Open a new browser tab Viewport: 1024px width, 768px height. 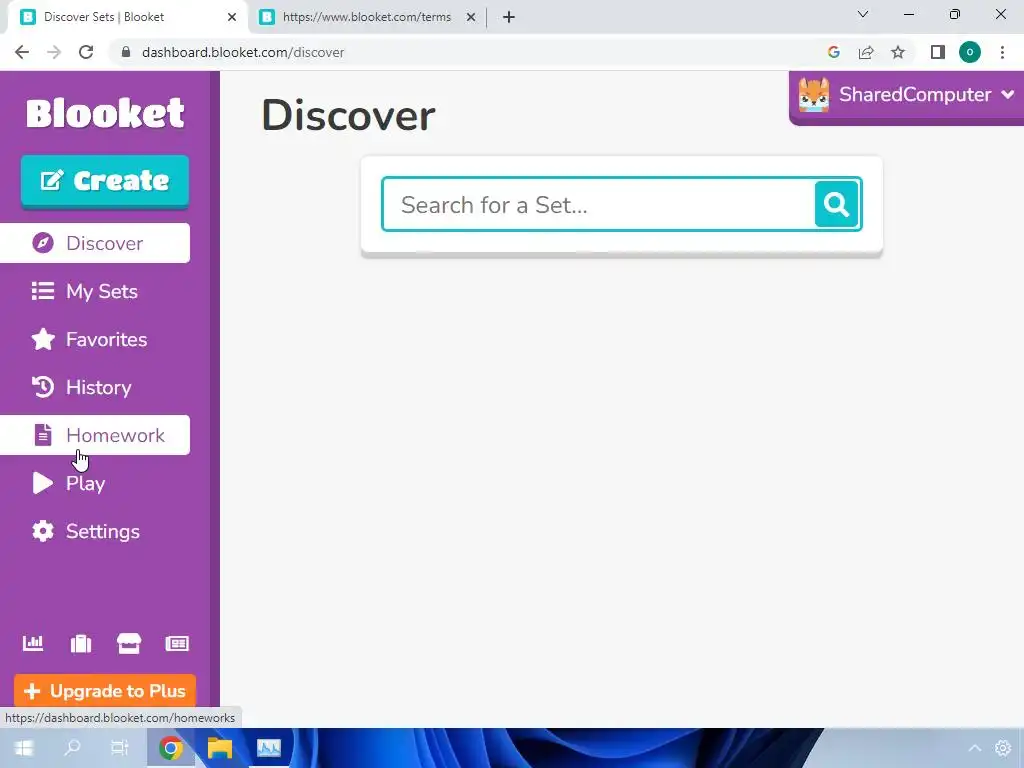coord(509,17)
